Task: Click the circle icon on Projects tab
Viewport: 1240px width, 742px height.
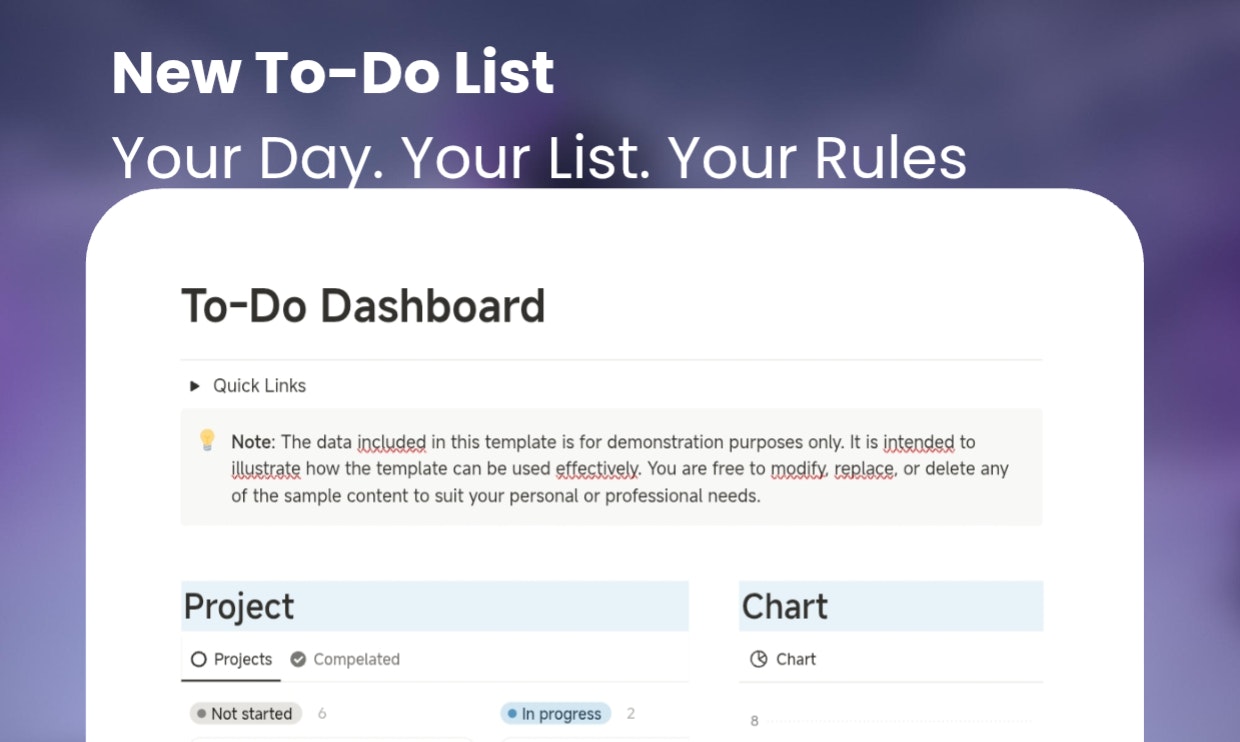Action: pos(198,659)
